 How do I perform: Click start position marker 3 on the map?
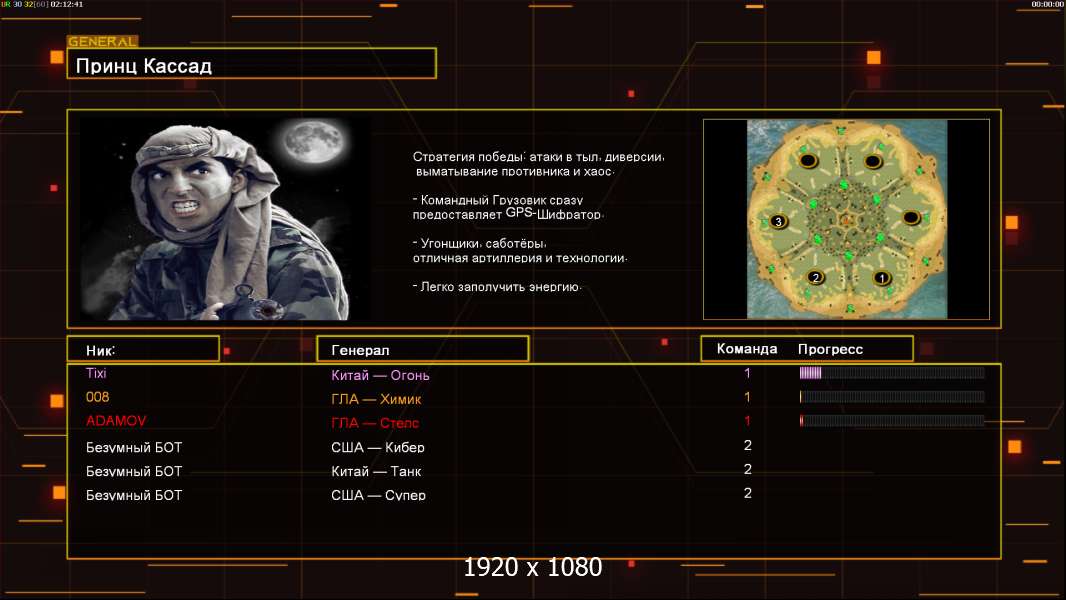(778, 221)
